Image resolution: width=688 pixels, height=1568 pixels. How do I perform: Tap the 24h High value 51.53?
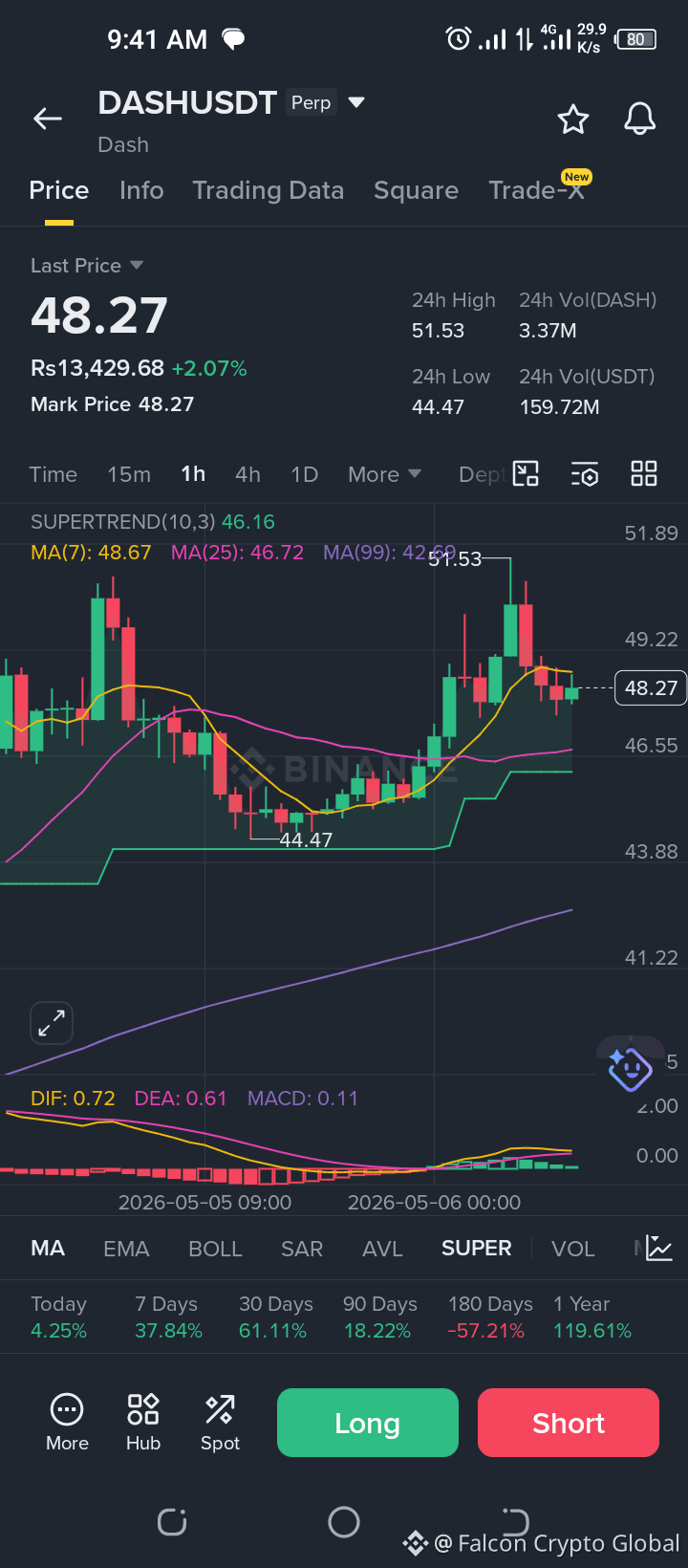click(438, 331)
